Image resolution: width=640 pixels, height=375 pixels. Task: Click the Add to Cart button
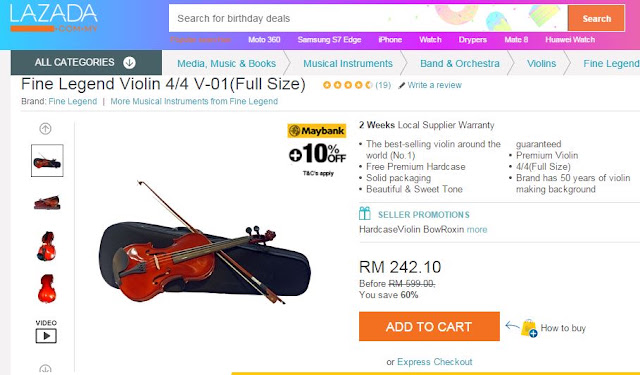(x=429, y=326)
